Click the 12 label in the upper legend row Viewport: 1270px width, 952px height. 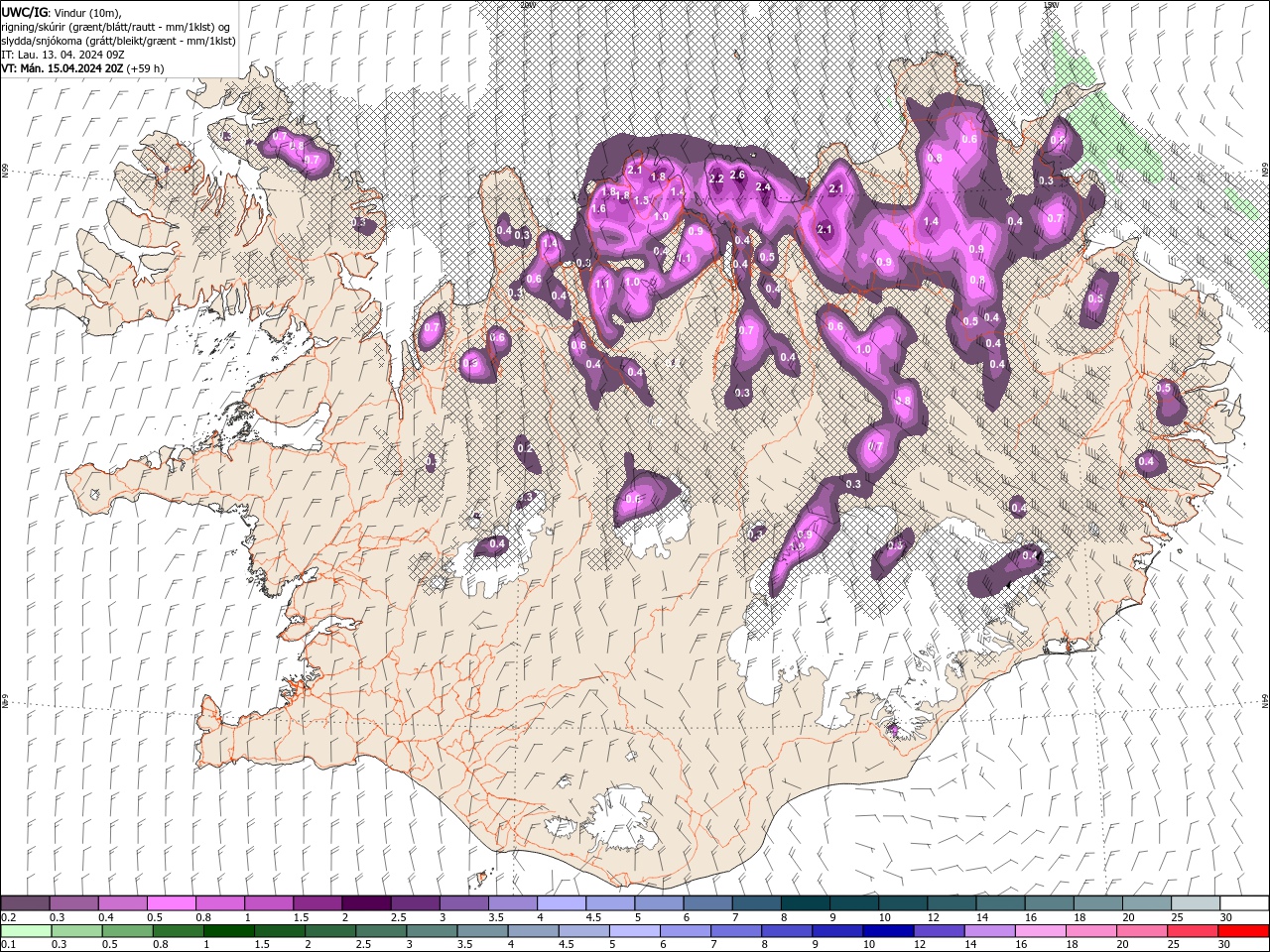[933, 917]
